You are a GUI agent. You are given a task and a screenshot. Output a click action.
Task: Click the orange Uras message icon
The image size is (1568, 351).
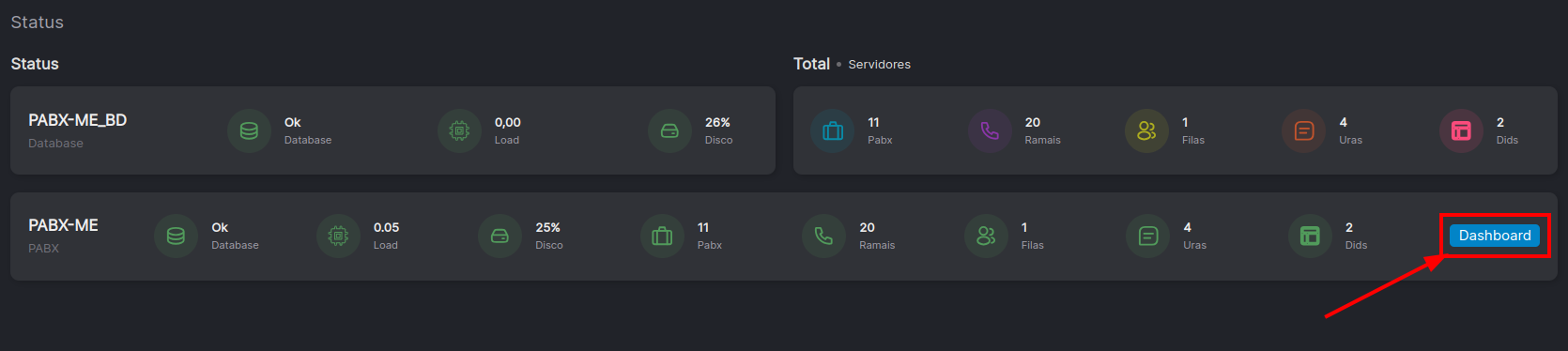coord(1304,130)
